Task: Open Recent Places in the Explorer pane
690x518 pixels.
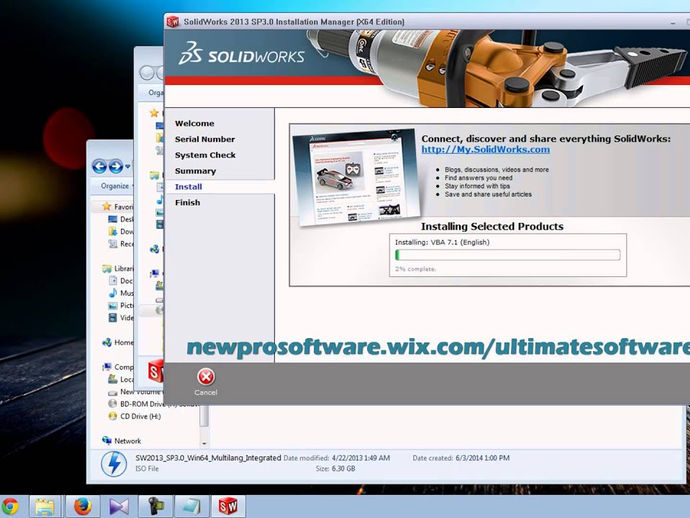Action: [121, 243]
